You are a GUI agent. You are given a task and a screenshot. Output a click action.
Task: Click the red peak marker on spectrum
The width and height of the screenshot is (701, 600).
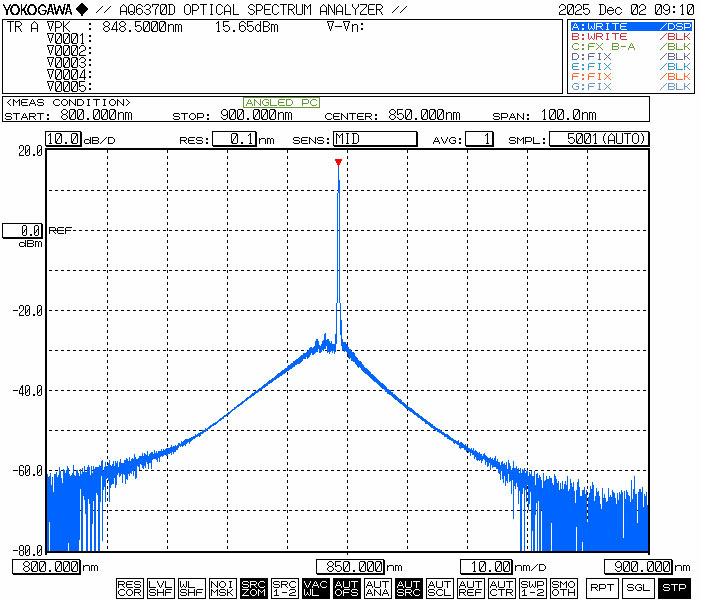[x=338, y=162]
